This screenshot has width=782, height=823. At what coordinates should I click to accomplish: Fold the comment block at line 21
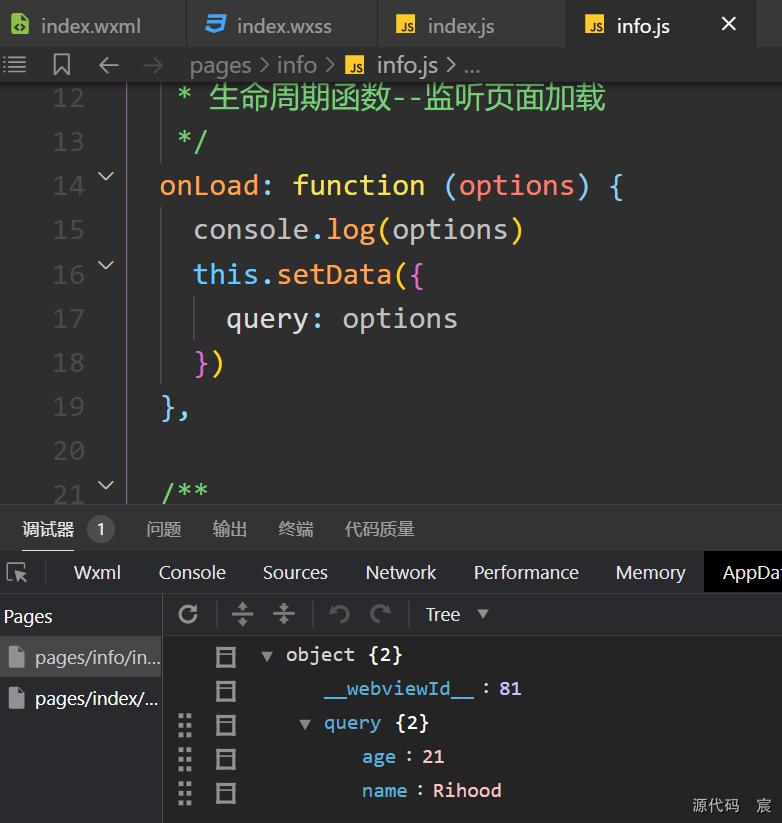click(x=106, y=485)
